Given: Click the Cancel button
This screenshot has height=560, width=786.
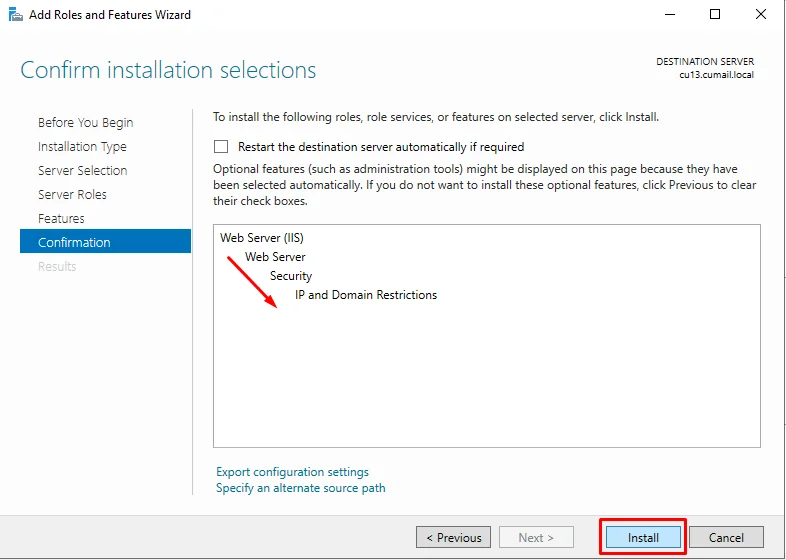Looking at the screenshot, I should pyautogui.click(x=726, y=537).
